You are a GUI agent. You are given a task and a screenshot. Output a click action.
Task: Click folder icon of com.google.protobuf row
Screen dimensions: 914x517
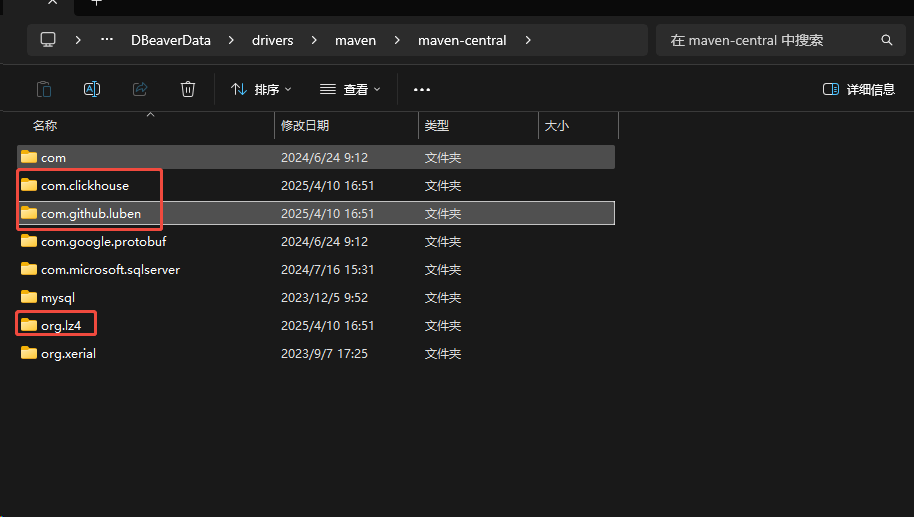(29, 241)
